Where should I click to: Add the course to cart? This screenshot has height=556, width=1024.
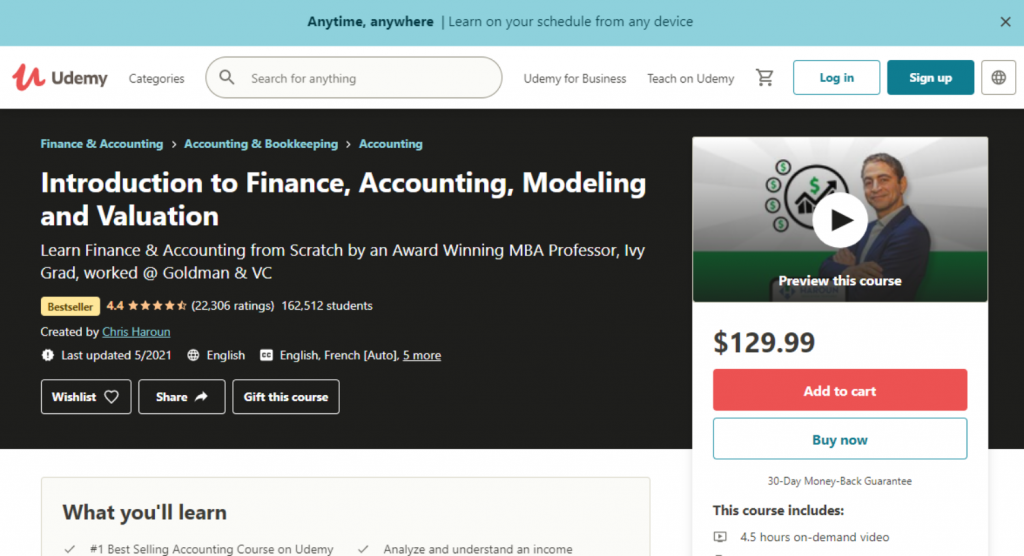tap(840, 390)
